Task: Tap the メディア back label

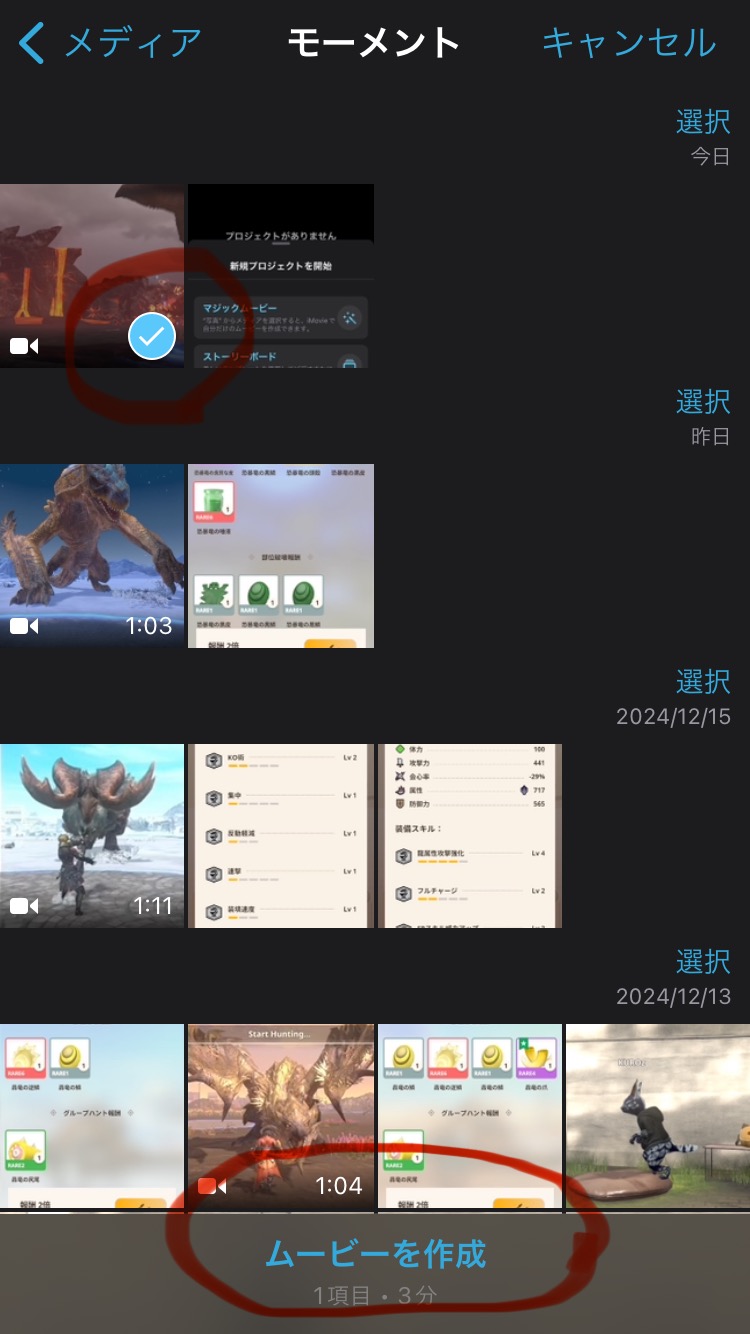Action: [x=133, y=44]
